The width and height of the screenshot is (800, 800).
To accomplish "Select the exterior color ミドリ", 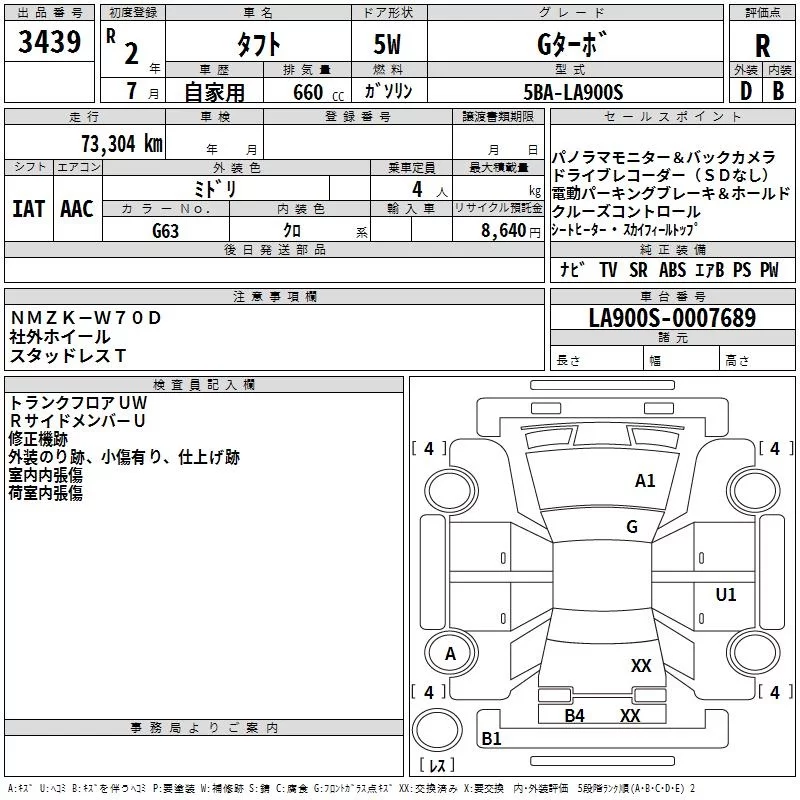I will (x=215, y=189).
